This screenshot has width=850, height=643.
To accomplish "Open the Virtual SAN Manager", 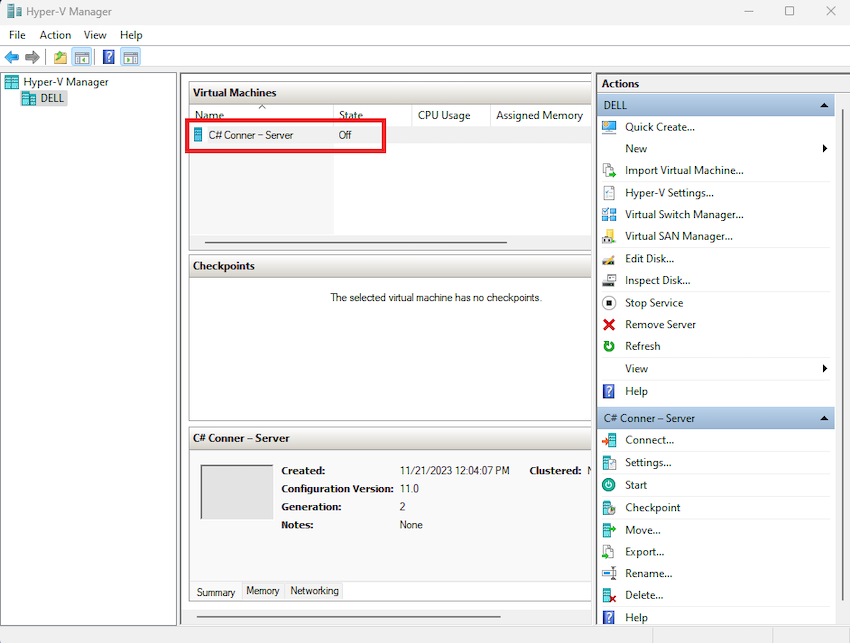I will [669, 236].
